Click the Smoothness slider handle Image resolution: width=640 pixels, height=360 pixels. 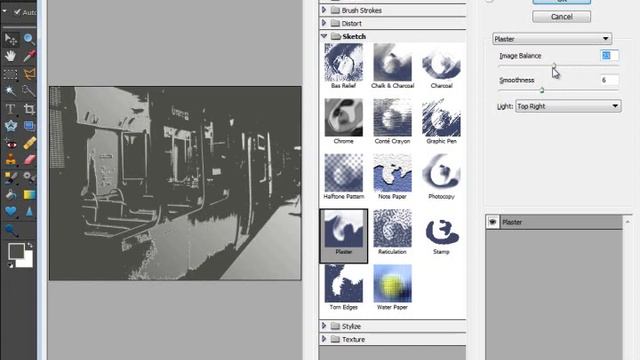(542, 90)
